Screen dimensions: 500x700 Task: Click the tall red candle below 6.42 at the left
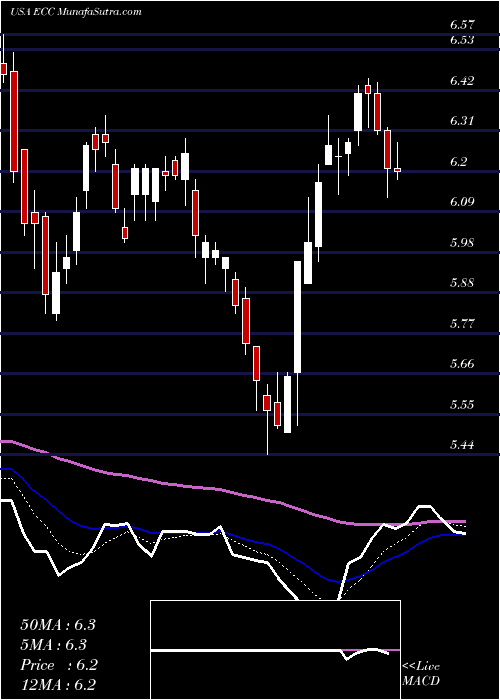(14, 121)
